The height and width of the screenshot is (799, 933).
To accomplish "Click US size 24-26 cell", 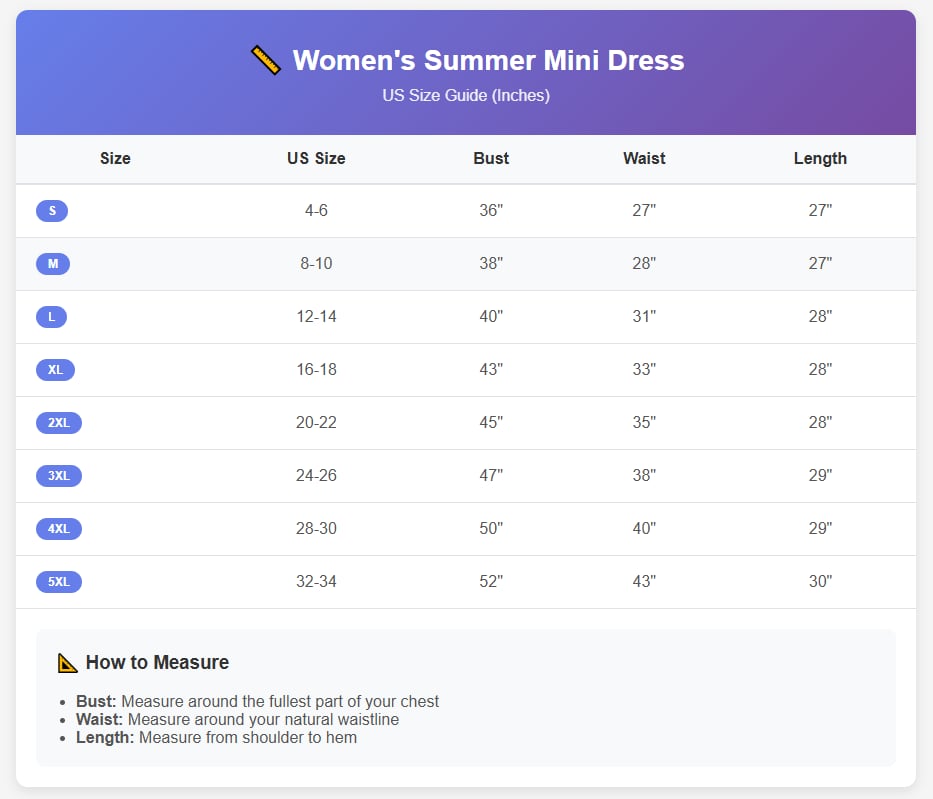I will (x=316, y=475).
